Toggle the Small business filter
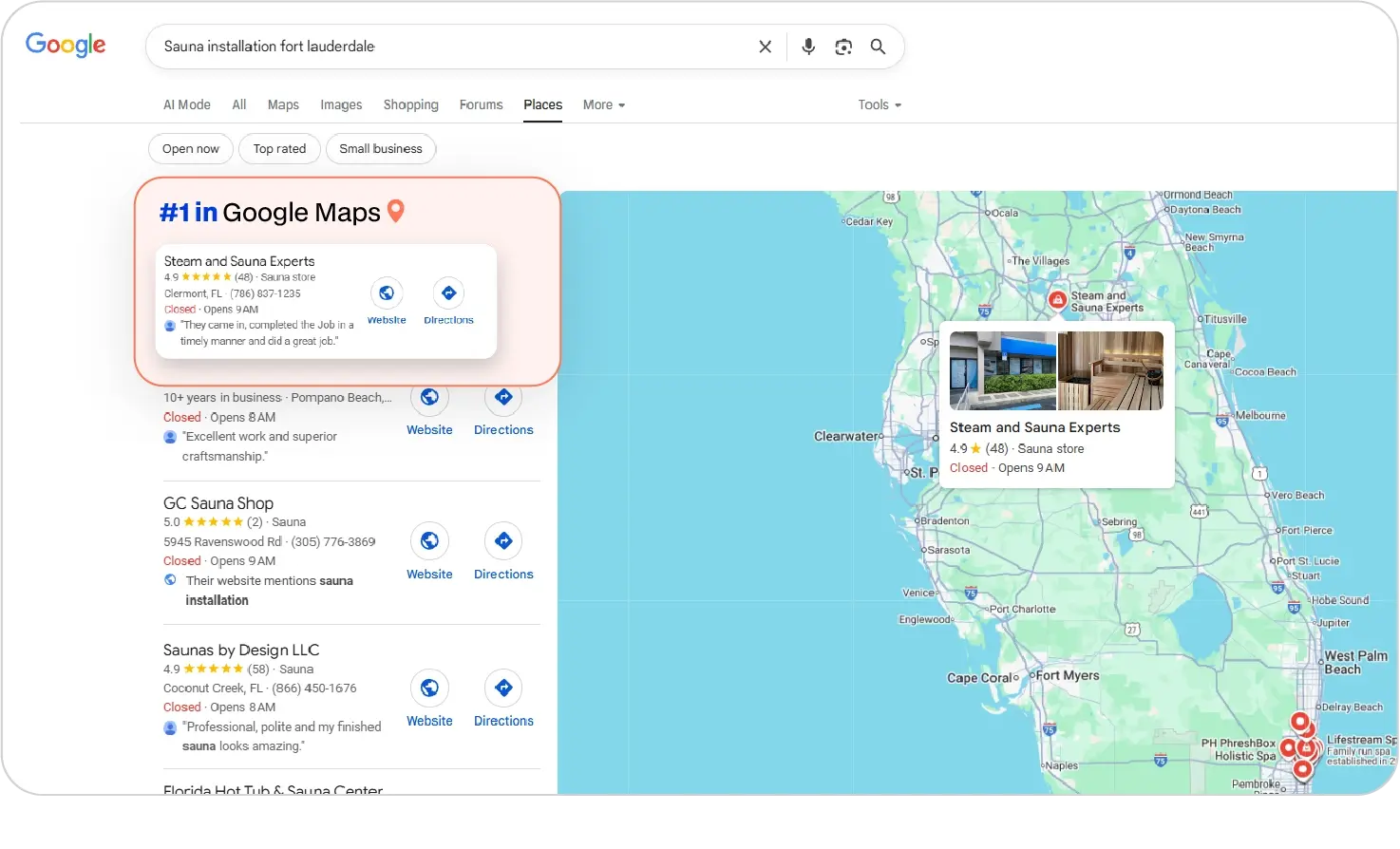The image size is (1400, 849). (x=380, y=149)
